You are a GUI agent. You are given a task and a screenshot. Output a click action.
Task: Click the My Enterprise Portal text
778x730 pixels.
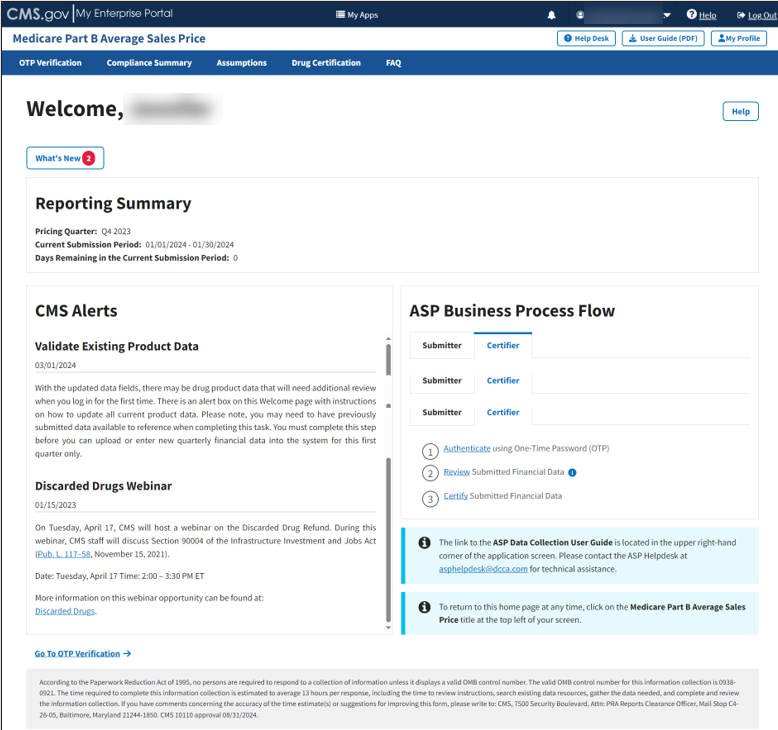[x=125, y=13]
